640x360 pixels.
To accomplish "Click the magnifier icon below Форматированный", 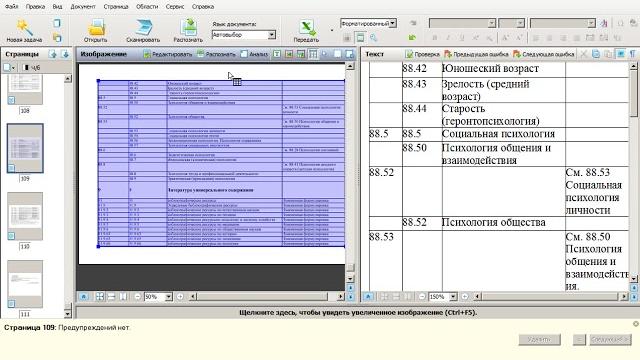I will pos(373,38).
